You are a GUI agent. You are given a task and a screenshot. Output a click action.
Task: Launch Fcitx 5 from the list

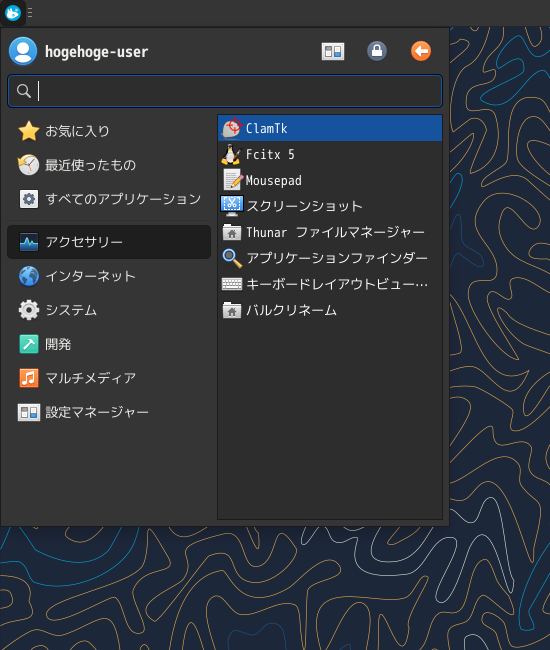point(330,155)
